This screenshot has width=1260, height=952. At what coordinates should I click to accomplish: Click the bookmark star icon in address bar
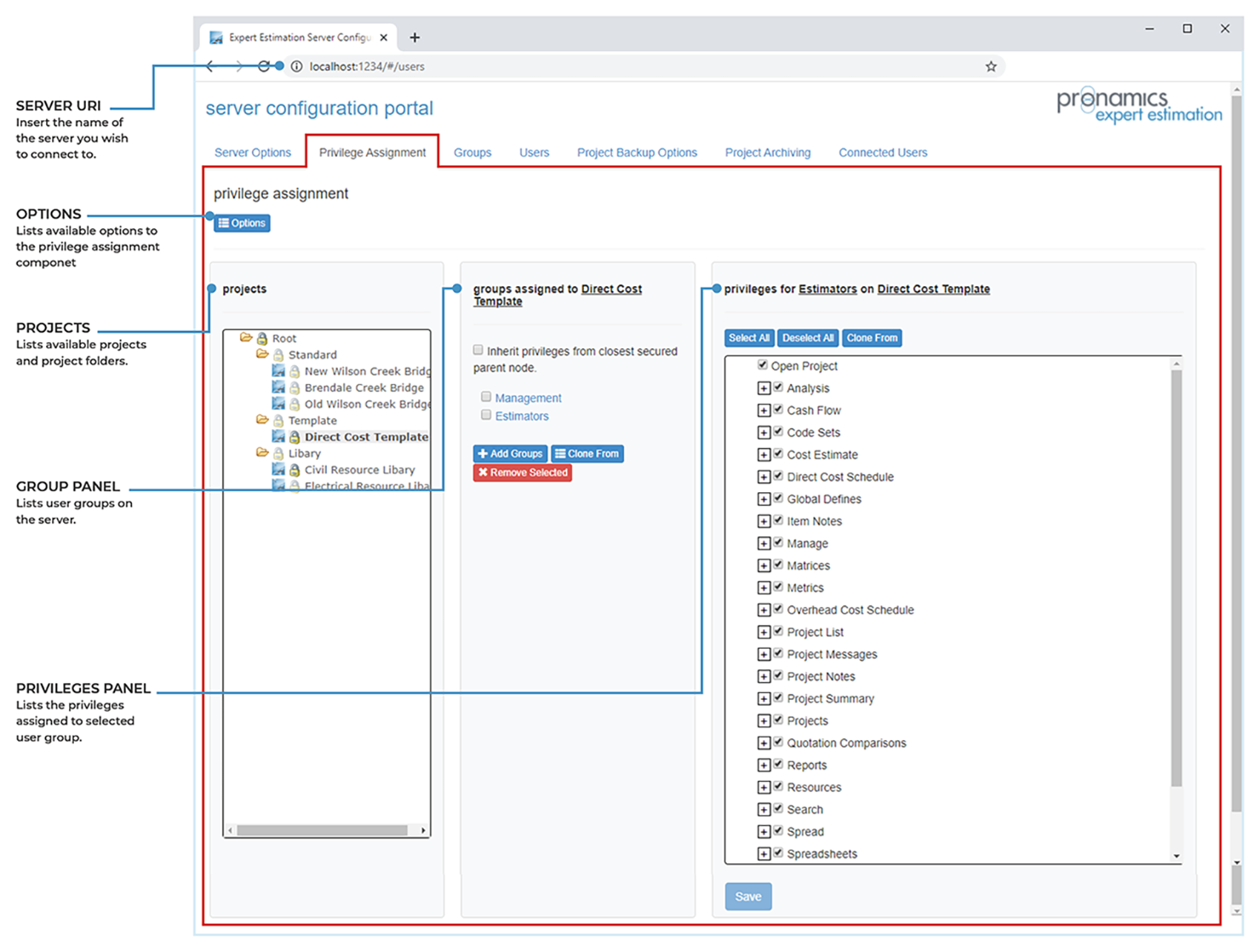[x=991, y=66]
